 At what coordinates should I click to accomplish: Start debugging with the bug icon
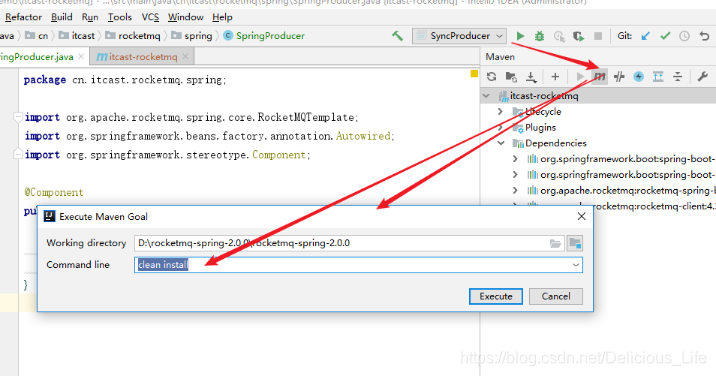coord(539,36)
